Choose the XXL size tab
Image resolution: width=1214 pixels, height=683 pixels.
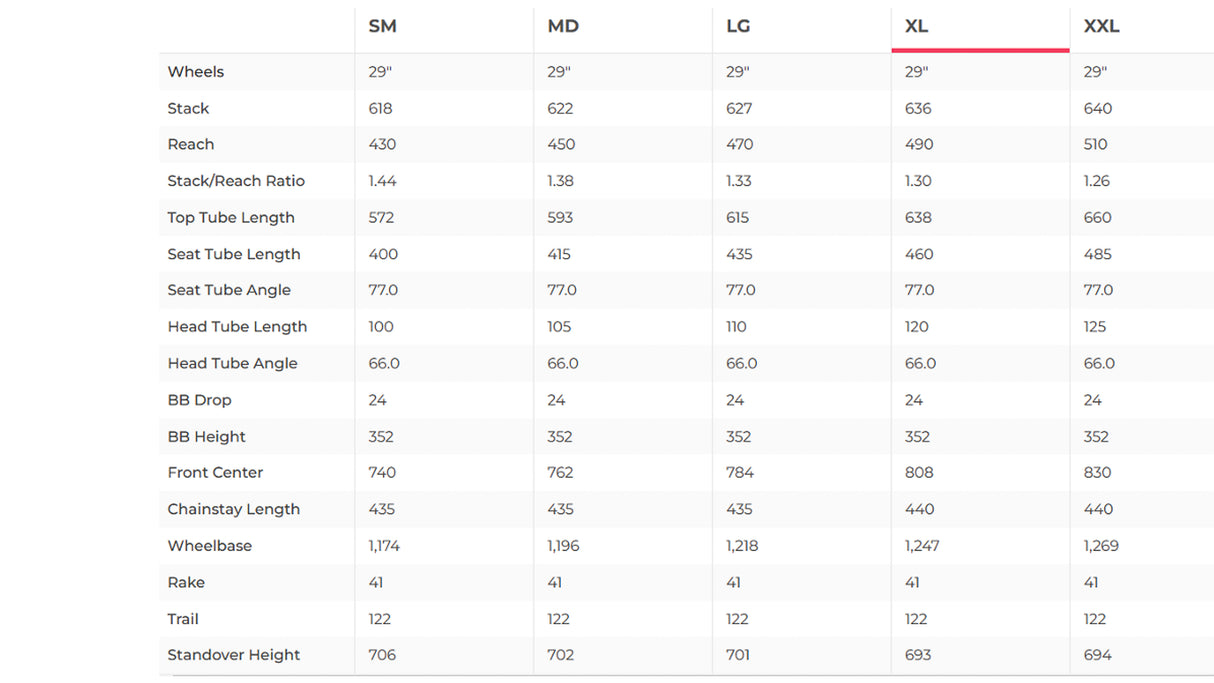tap(1101, 27)
